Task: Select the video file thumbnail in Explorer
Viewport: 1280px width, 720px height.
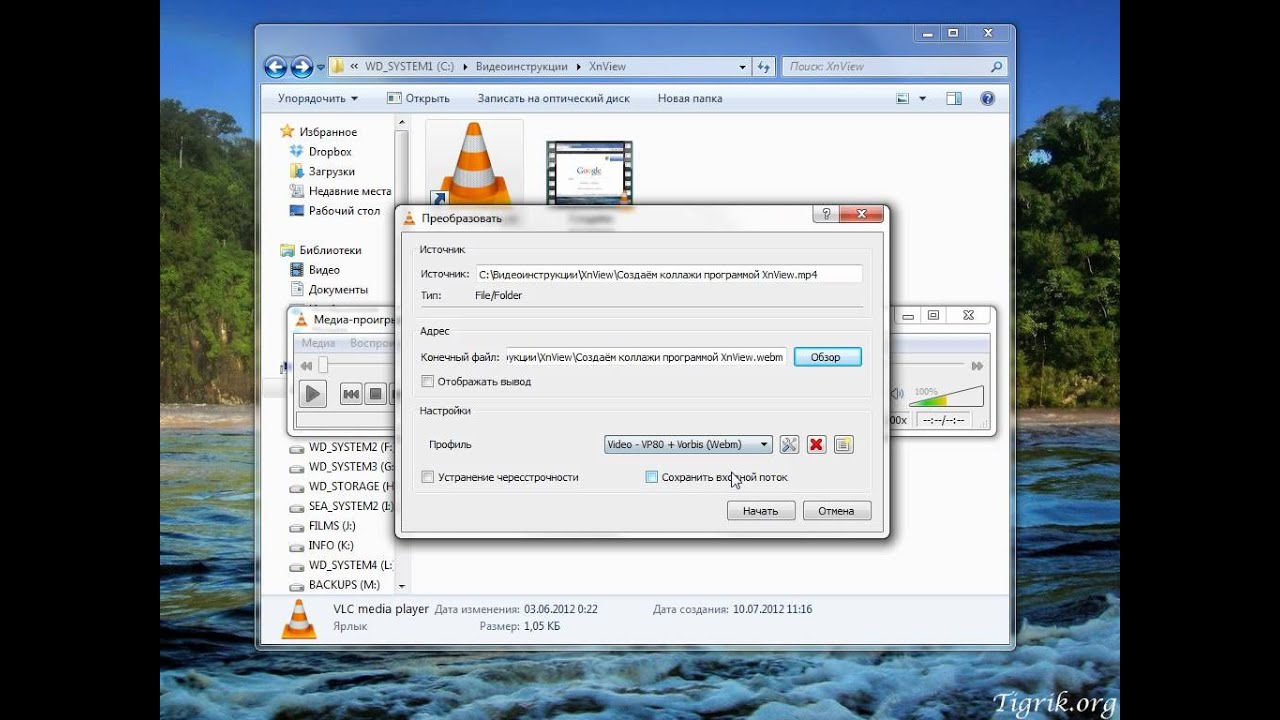Action: [589, 175]
